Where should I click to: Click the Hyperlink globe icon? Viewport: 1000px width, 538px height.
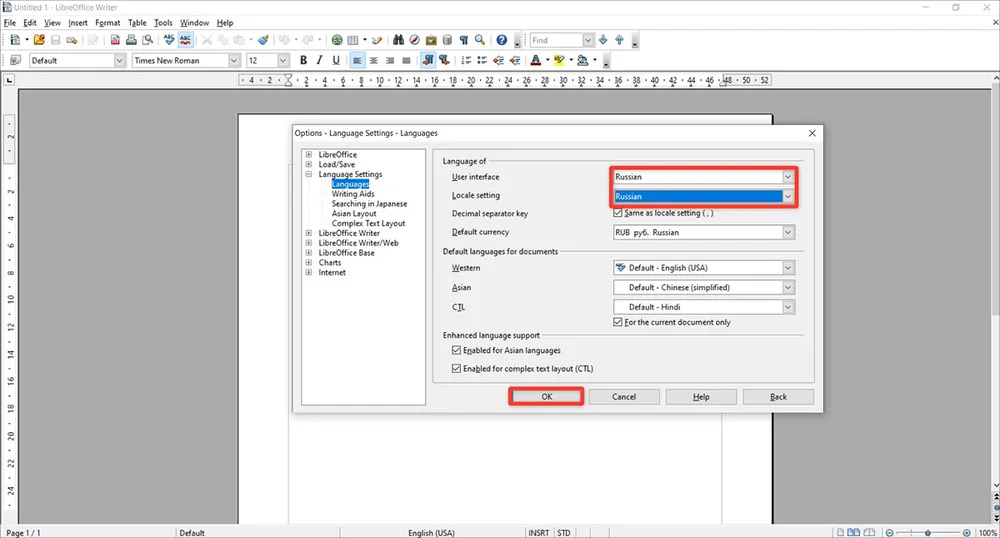click(x=337, y=40)
